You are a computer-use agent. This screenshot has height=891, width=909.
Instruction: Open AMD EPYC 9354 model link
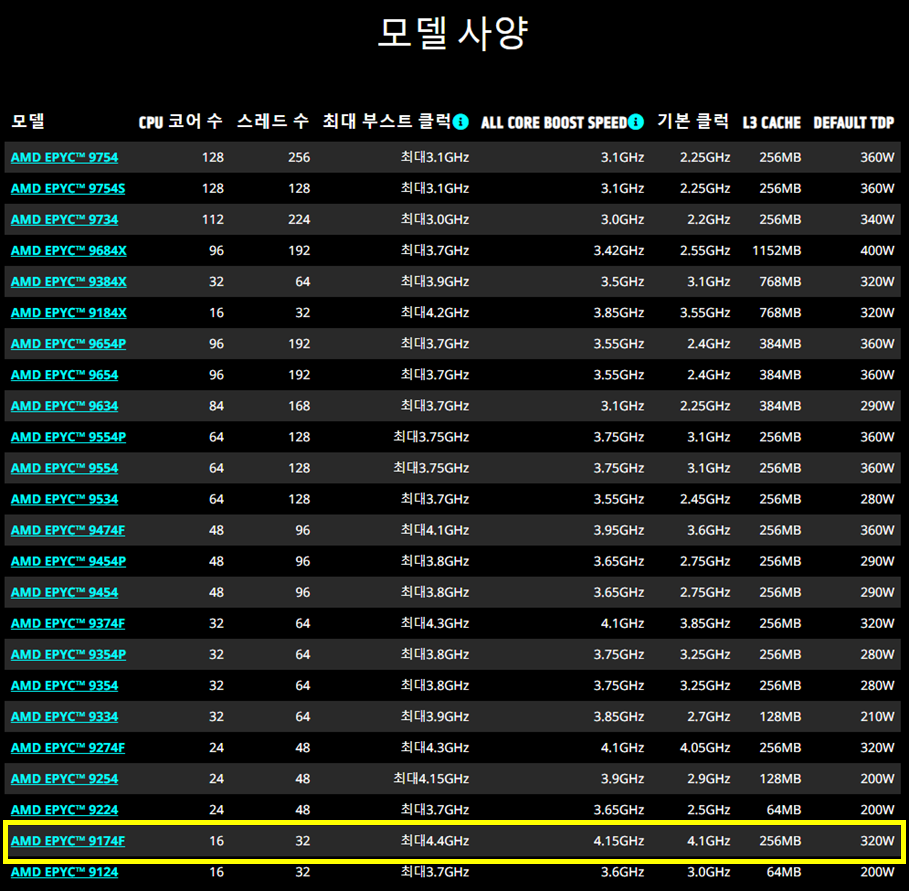[64, 686]
